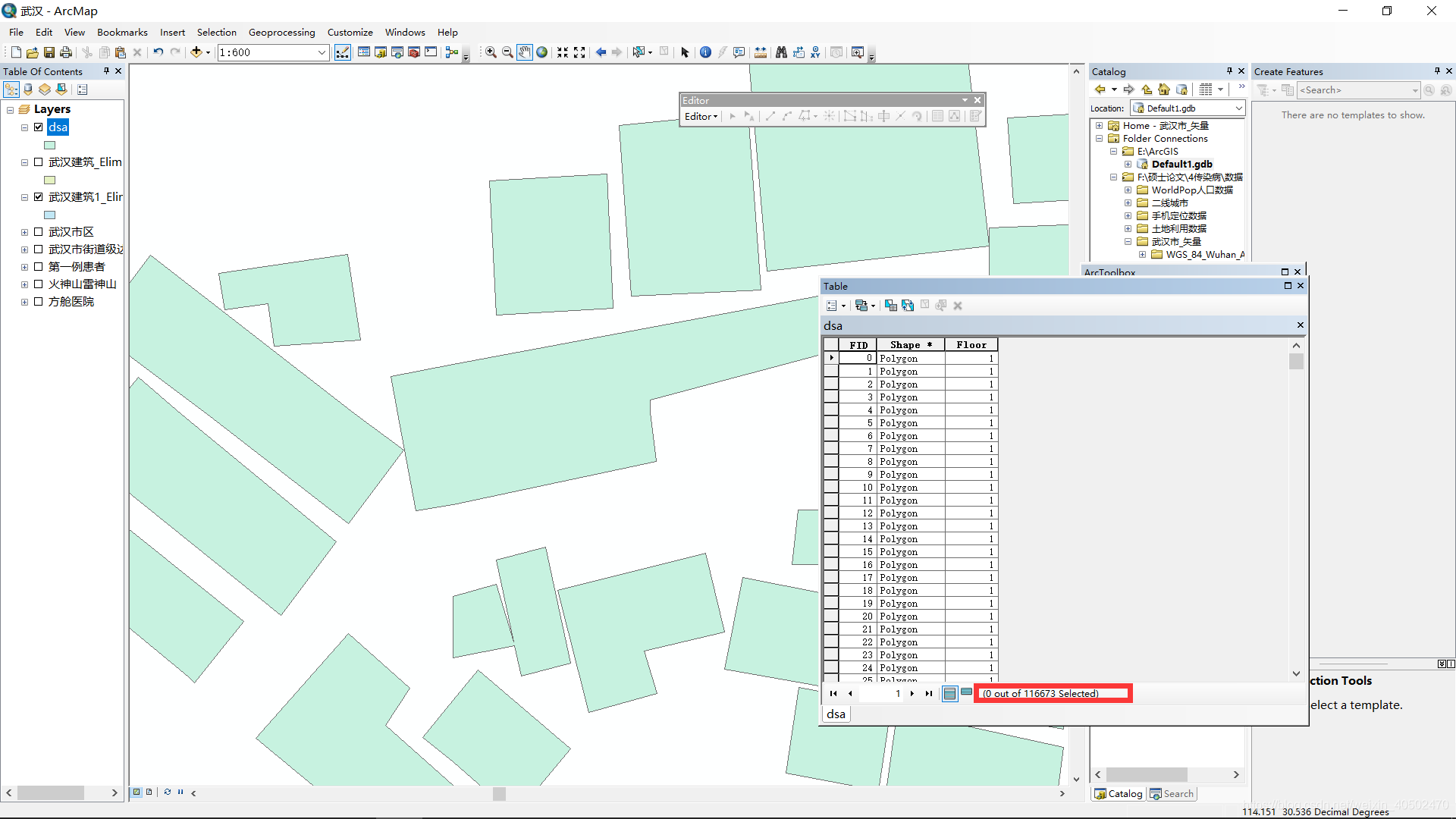Viewport: 1456px width, 819px height.
Task: Click the Go To Last Record button
Action: point(928,694)
